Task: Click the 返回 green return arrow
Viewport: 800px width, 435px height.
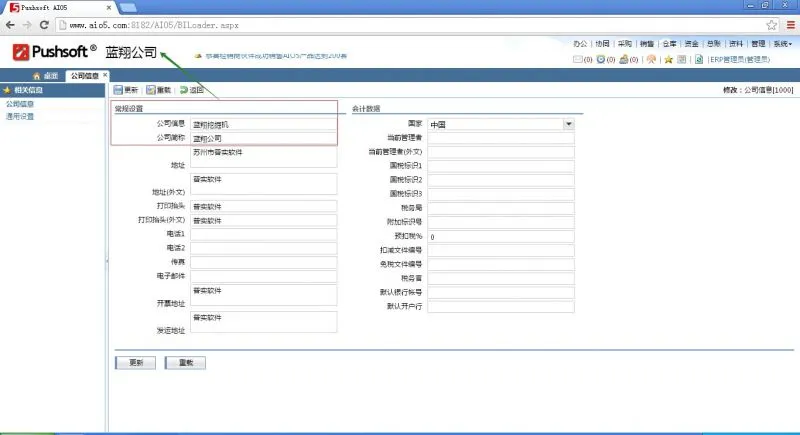Action: click(184, 90)
